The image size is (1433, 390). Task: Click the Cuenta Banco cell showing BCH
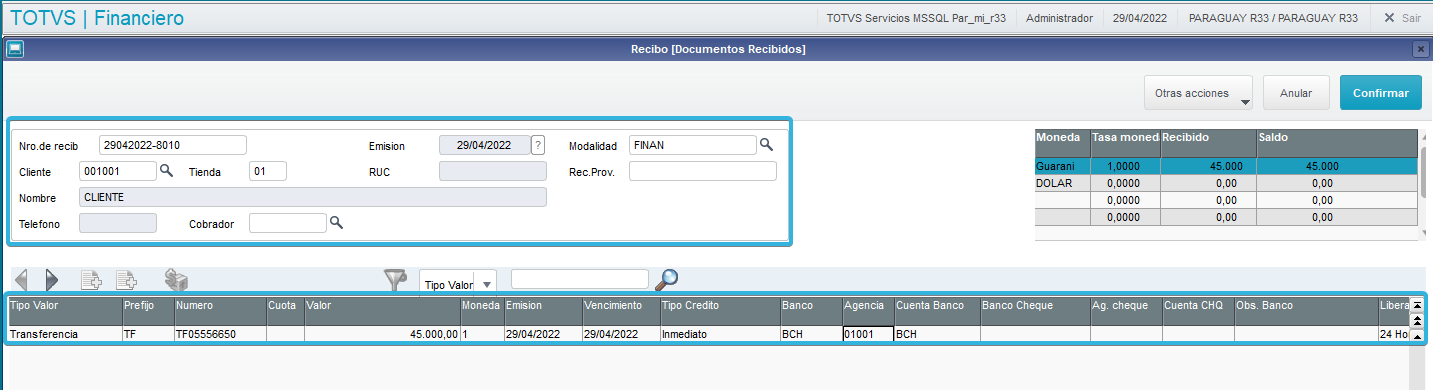point(937,334)
